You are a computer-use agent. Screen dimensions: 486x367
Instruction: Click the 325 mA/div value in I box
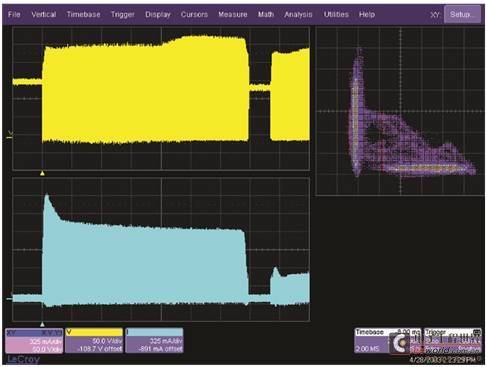pyautogui.click(x=166, y=341)
